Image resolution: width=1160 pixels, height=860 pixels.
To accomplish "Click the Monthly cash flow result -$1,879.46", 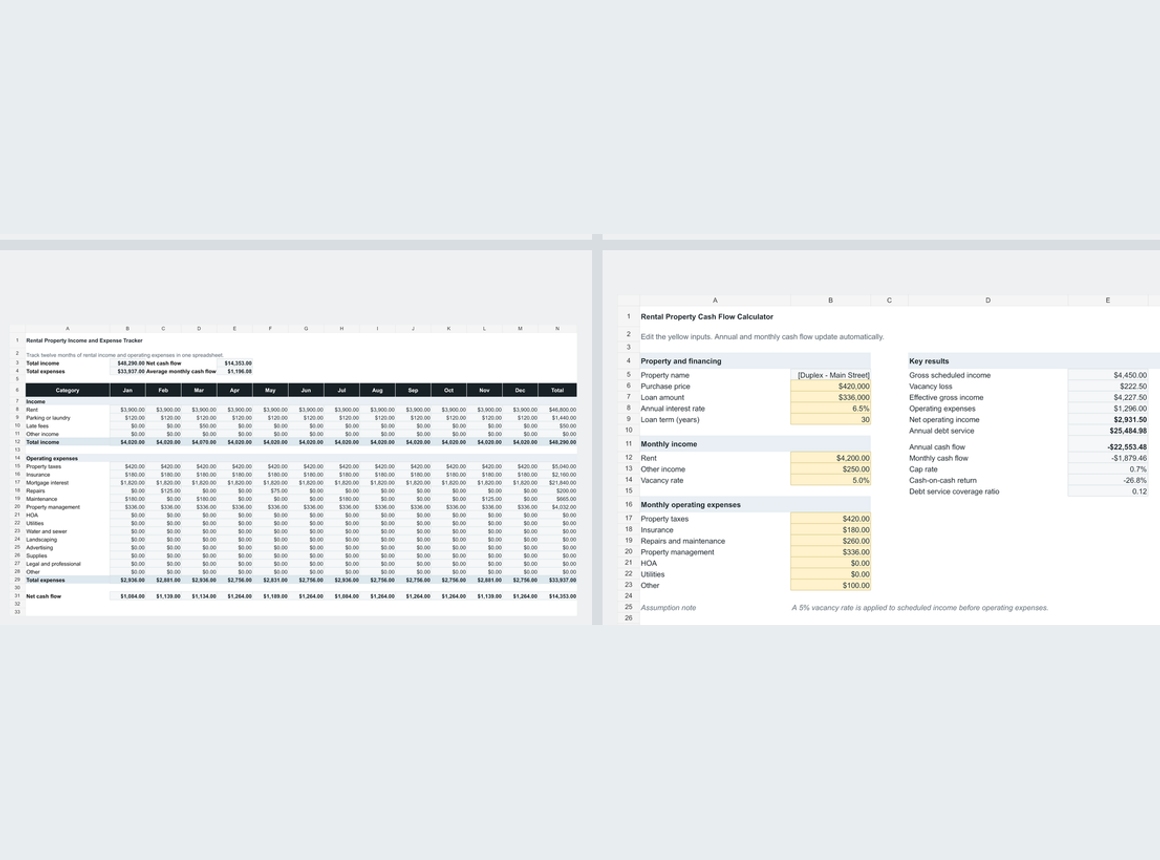I will pyautogui.click(x=1107, y=458).
